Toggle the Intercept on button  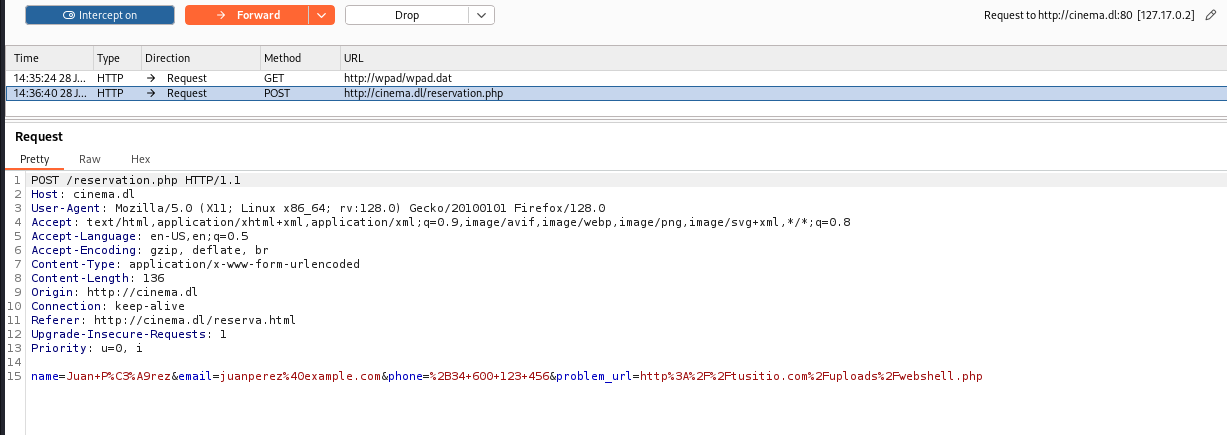100,15
